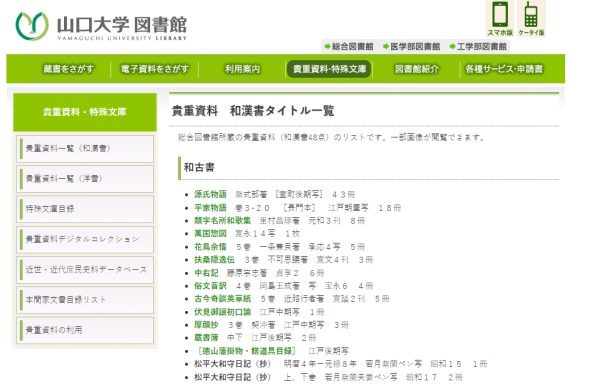Go to 工学部図書館 link
Viewport: 600px width, 389px height.
coord(478,47)
